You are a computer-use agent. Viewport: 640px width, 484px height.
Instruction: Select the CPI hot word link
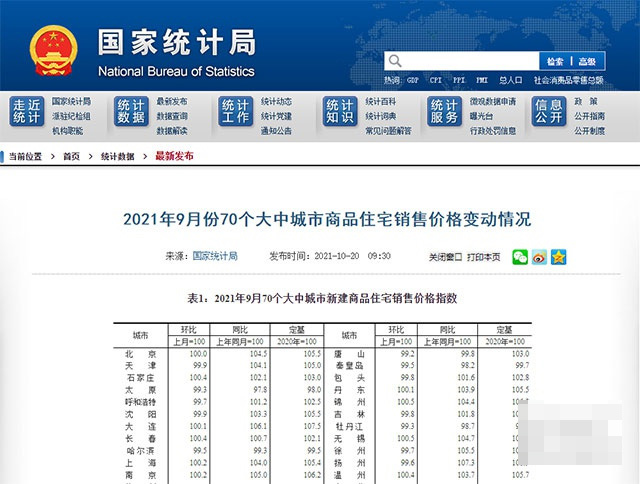coord(436,80)
